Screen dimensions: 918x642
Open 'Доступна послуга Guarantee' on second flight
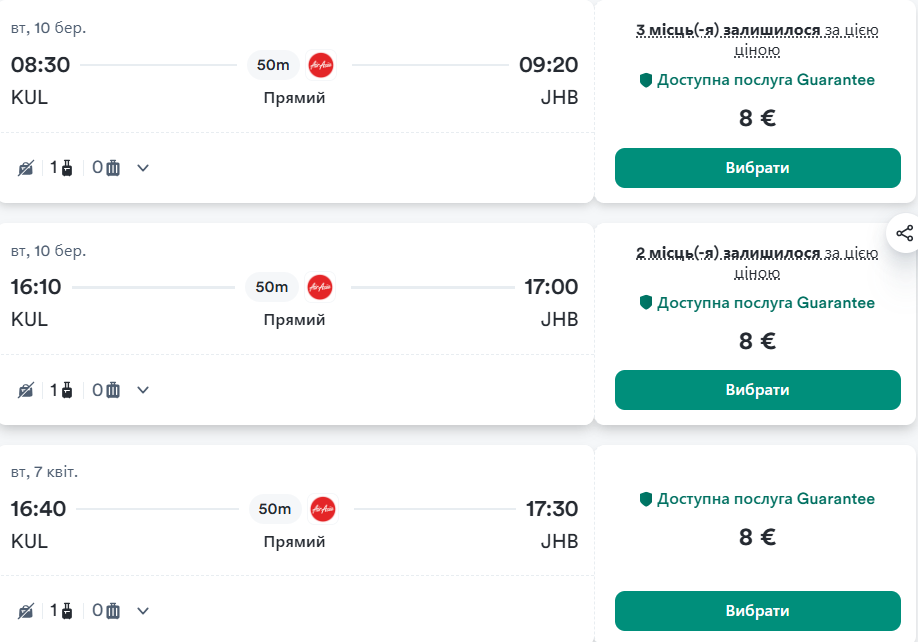(757, 302)
